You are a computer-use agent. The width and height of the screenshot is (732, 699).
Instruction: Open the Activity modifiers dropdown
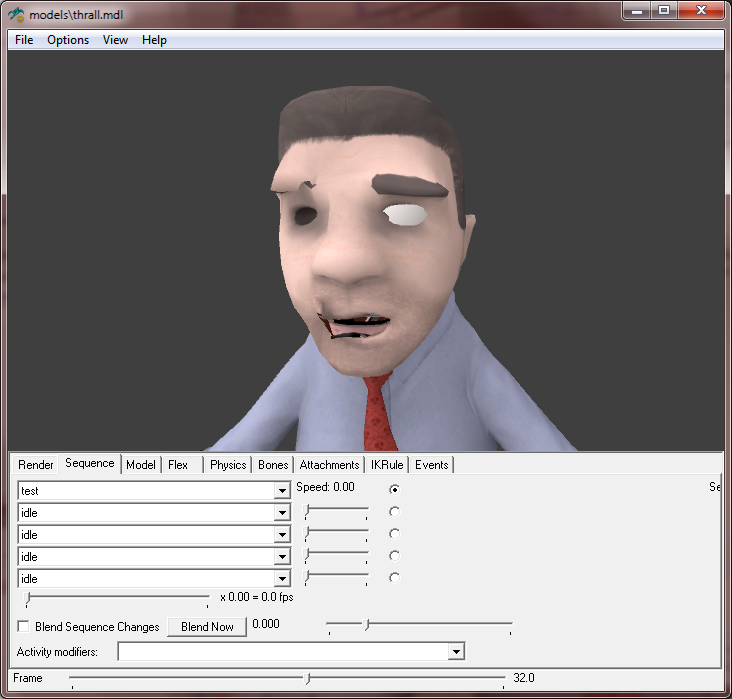456,651
